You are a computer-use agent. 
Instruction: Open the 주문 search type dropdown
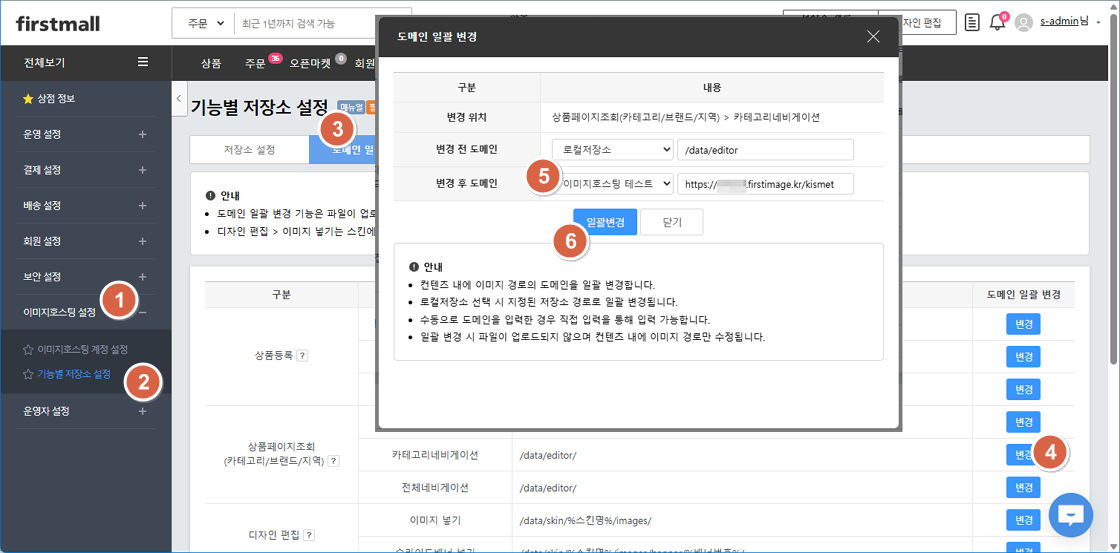click(205, 24)
